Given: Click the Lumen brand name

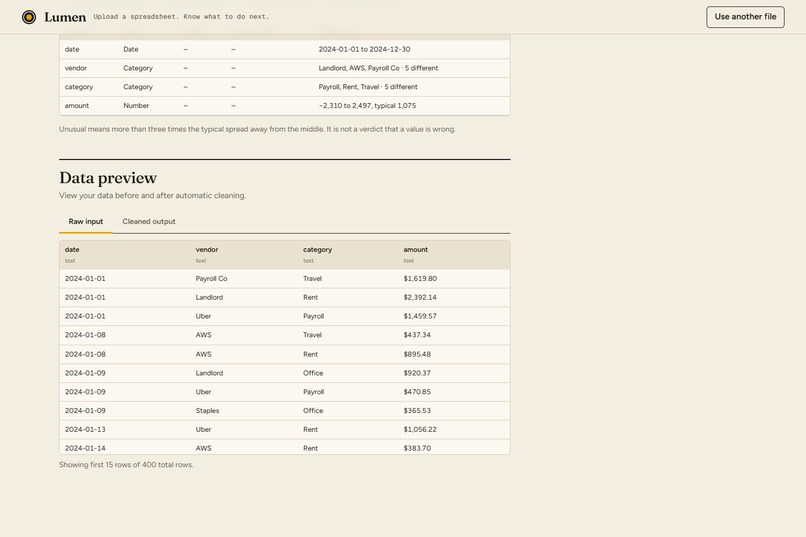Looking at the screenshot, I should [65, 17].
